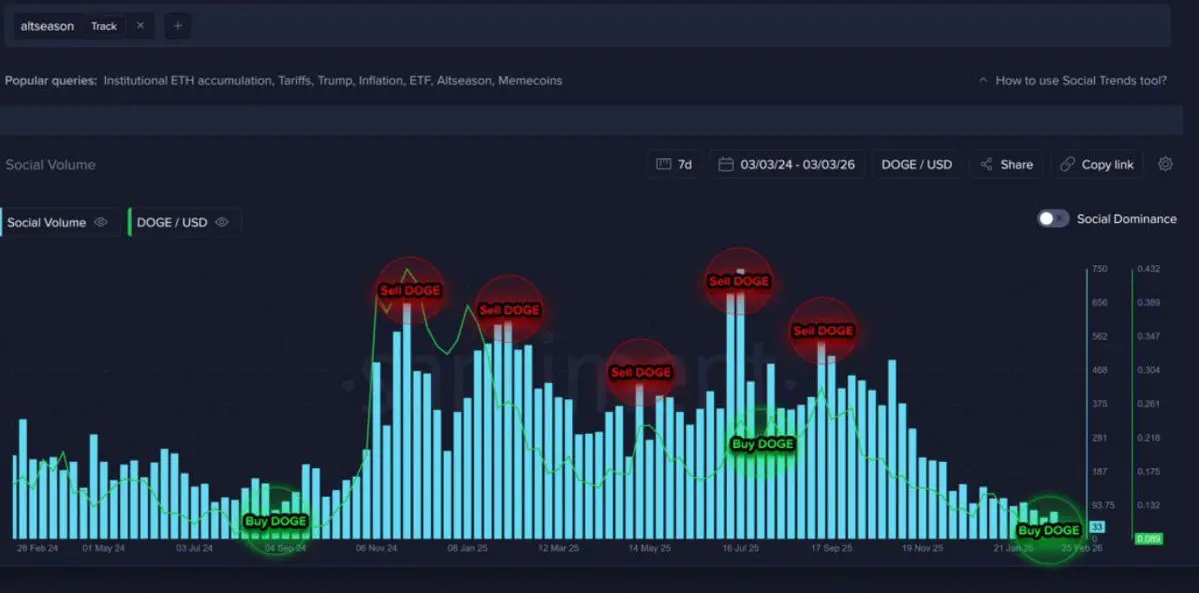Screen dimensions: 1199x593
Task: Select the Memecoins popular query
Action: (530, 80)
